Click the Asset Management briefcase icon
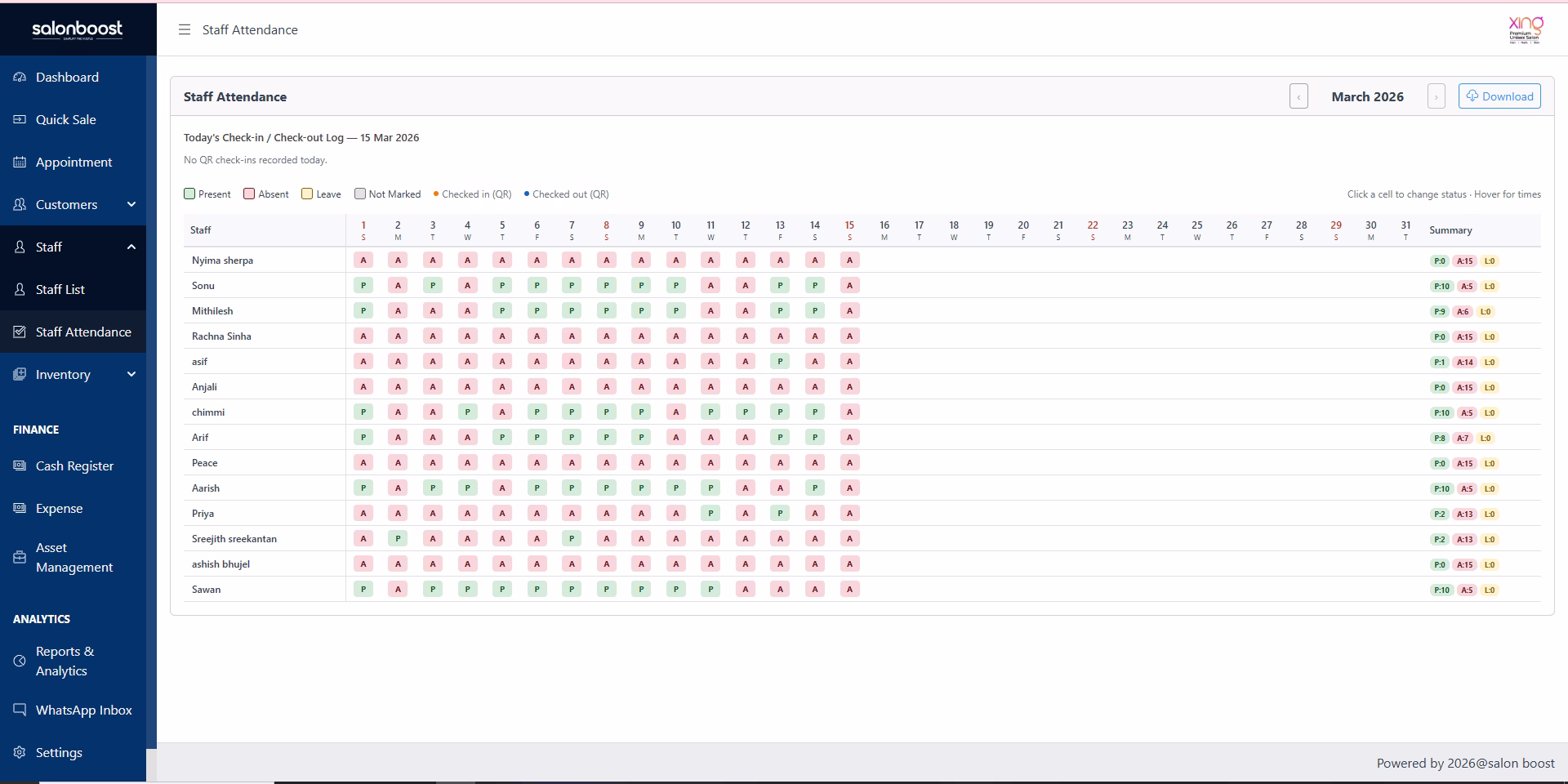Screen dimensions: 1568x784 click(20, 557)
